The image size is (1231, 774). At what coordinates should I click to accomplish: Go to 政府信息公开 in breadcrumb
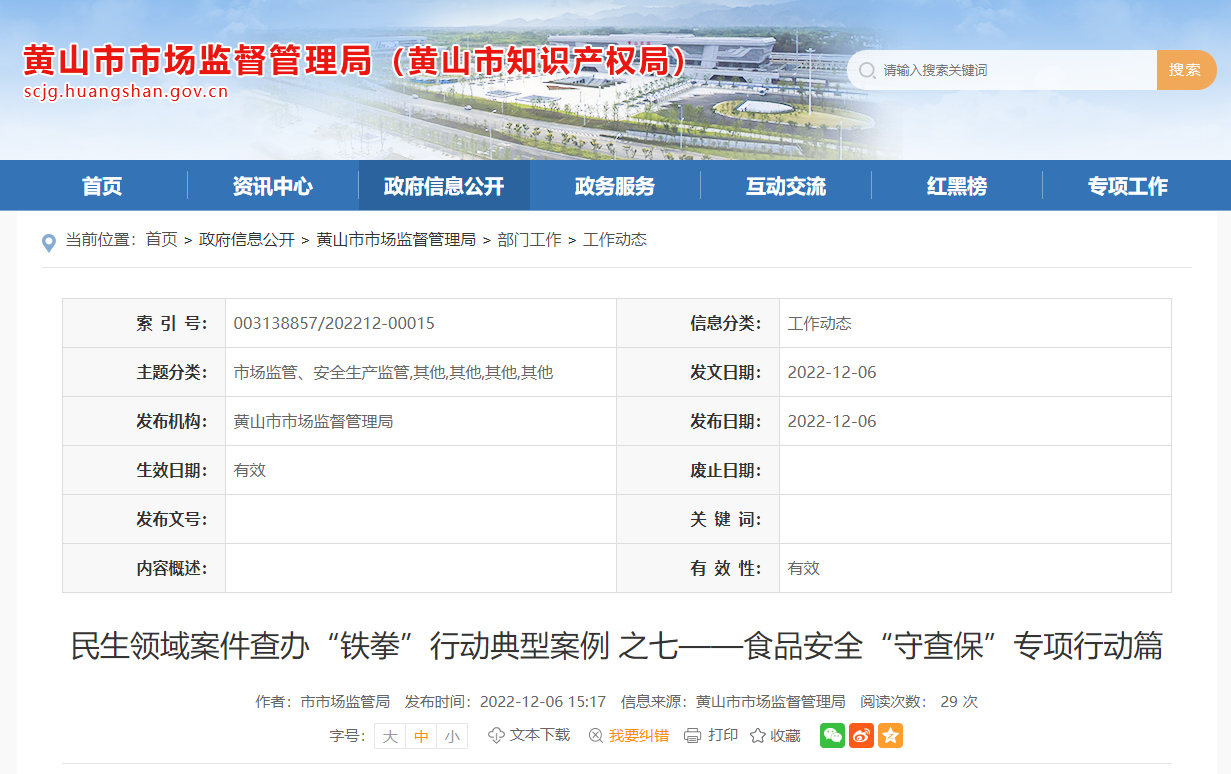click(x=247, y=240)
